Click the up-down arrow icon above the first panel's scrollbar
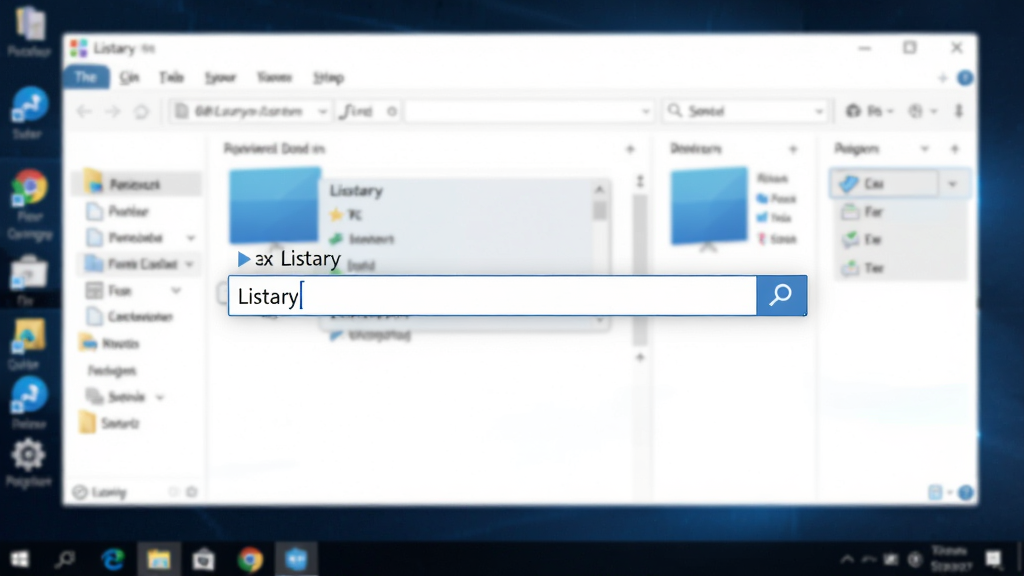The width and height of the screenshot is (1024, 576). pyautogui.click(x=640, y=181)
